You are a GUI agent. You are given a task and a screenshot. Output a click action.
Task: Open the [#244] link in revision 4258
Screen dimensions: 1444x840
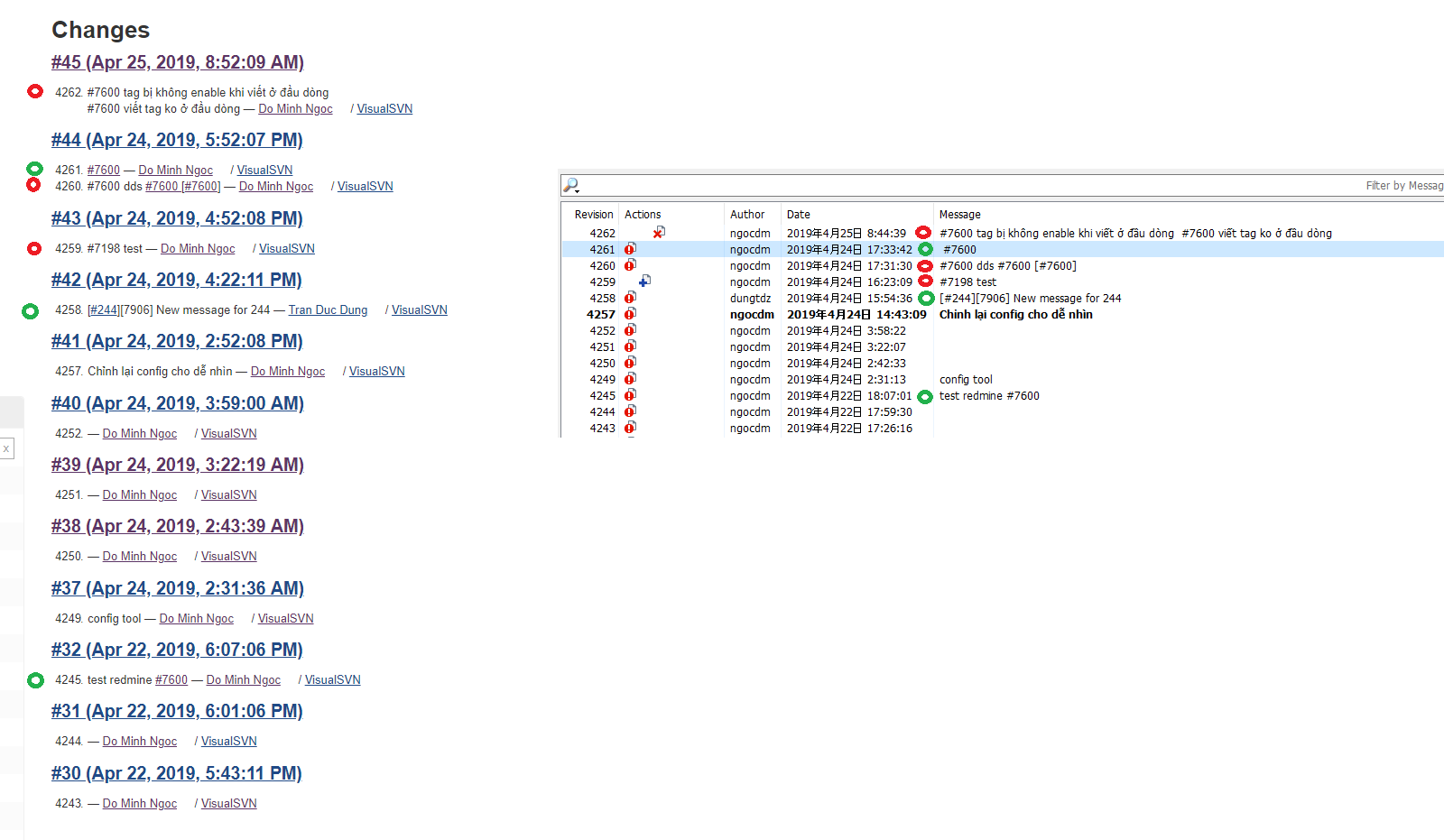tap(104, 309)
